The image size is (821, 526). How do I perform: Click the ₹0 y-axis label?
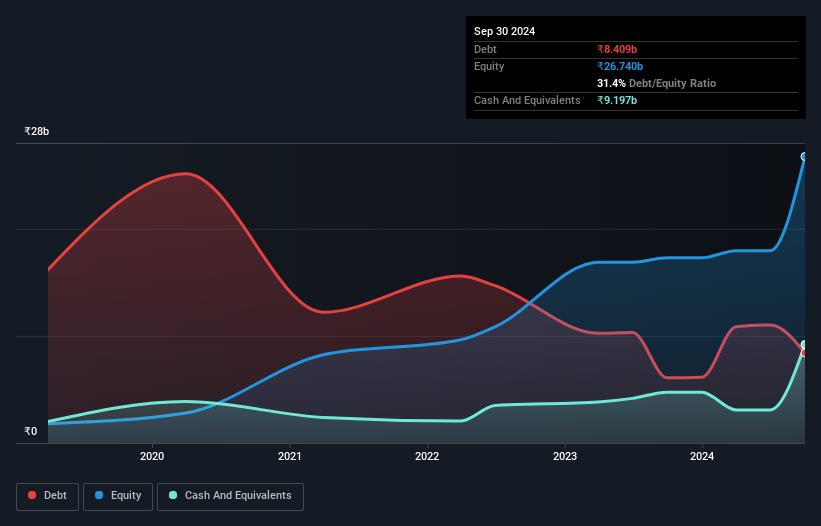click(31, 431)
